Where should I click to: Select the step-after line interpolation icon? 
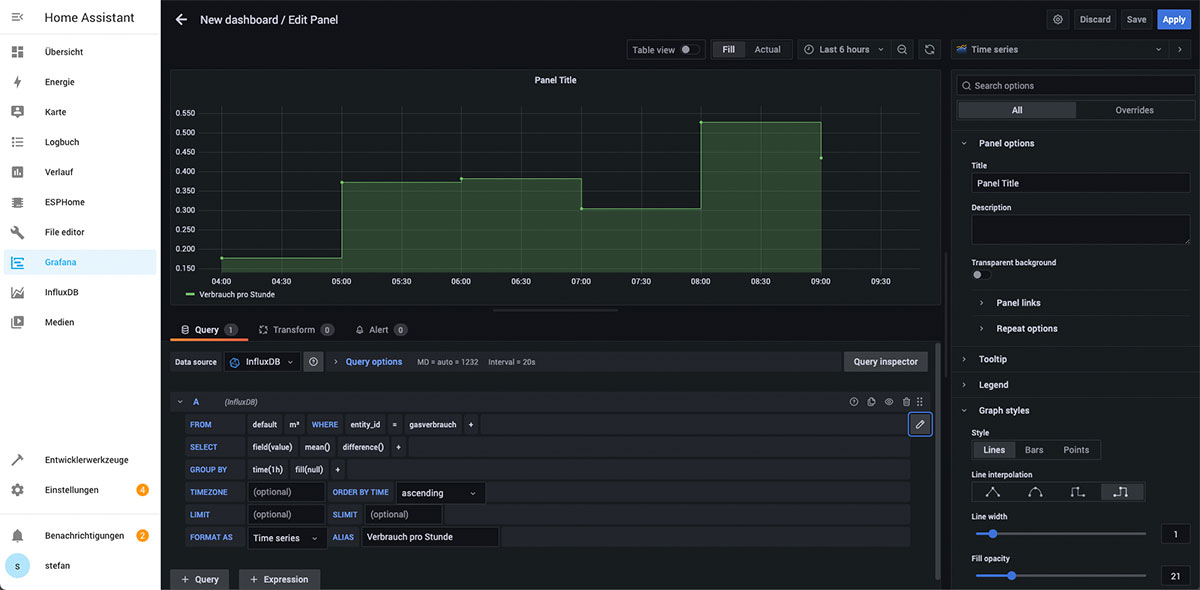(1120, 492)
